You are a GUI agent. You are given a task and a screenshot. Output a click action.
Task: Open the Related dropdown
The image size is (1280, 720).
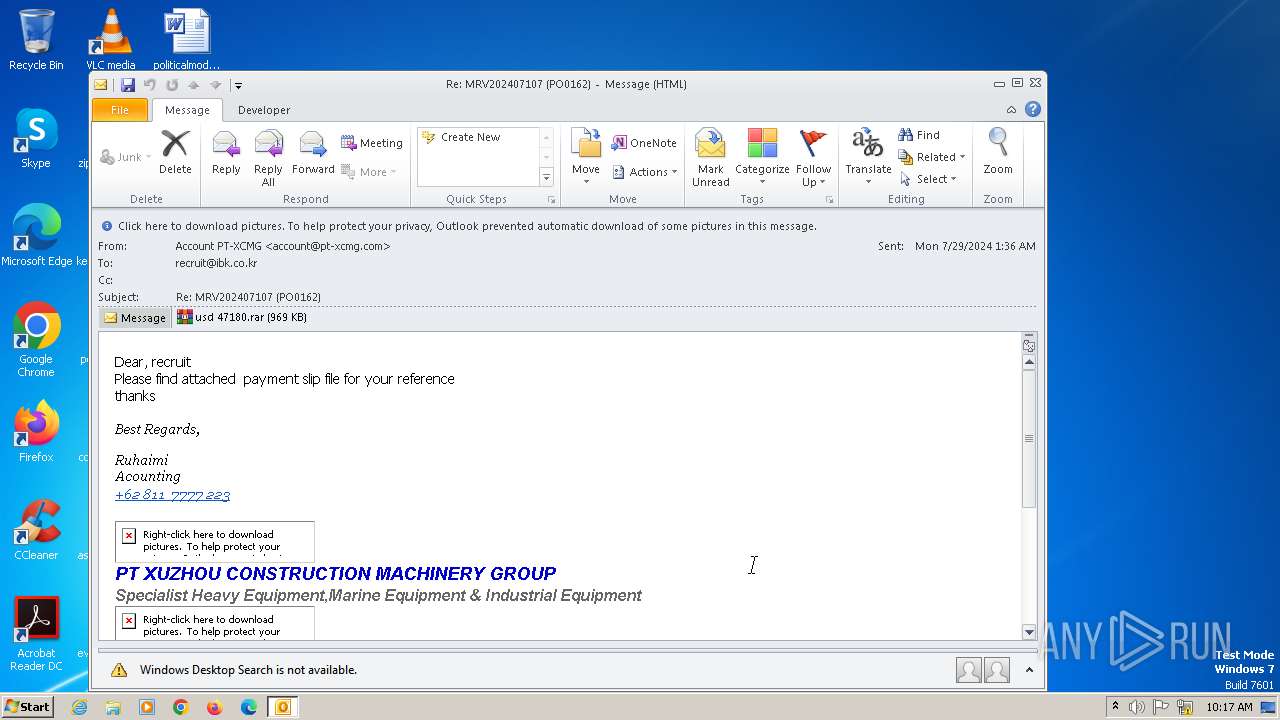[x=932, y=157]
